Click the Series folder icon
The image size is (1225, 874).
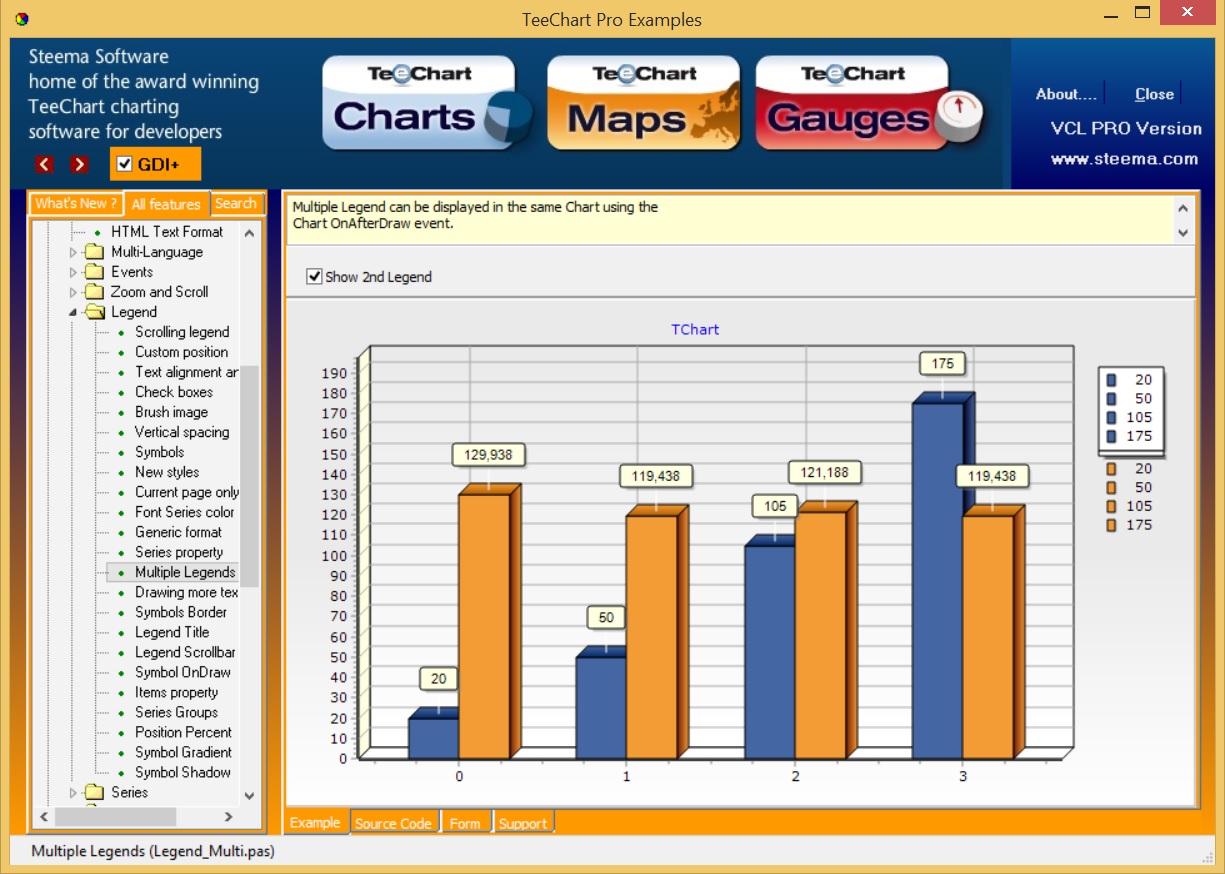(95, 792)
